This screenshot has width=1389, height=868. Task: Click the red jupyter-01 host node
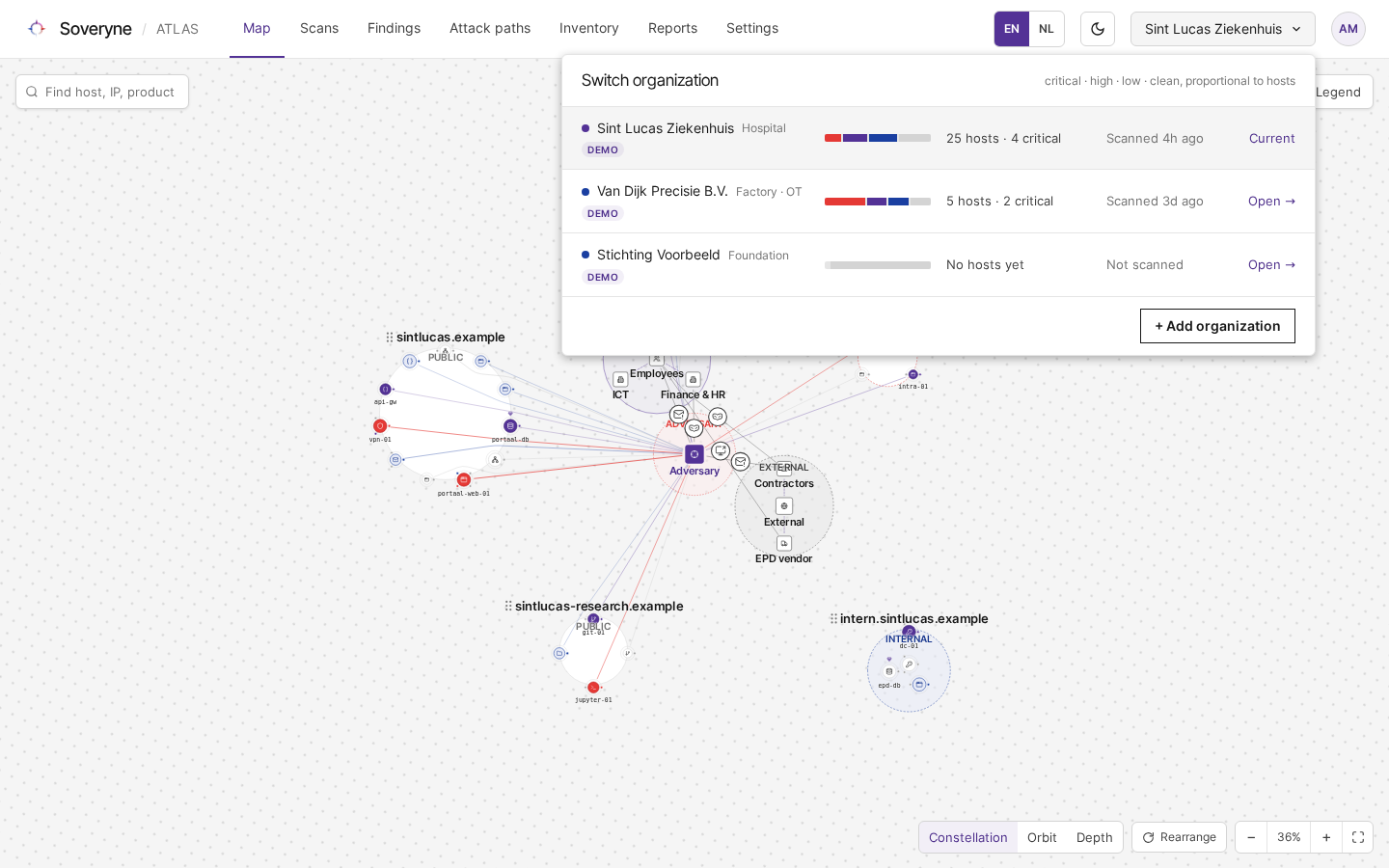[x=593, y=688]
